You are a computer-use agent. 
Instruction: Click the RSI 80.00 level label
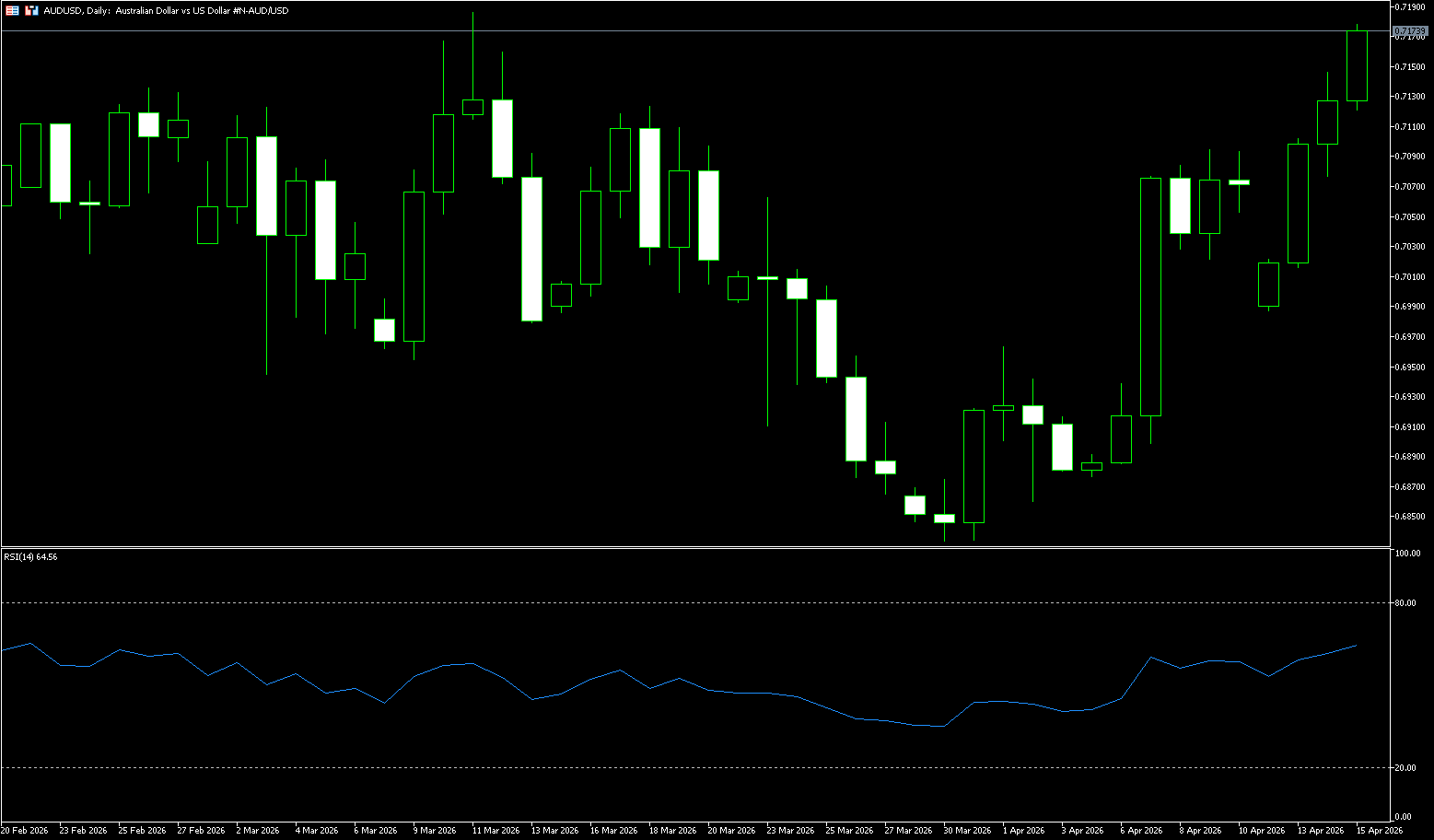click(x=1405, y=603)
